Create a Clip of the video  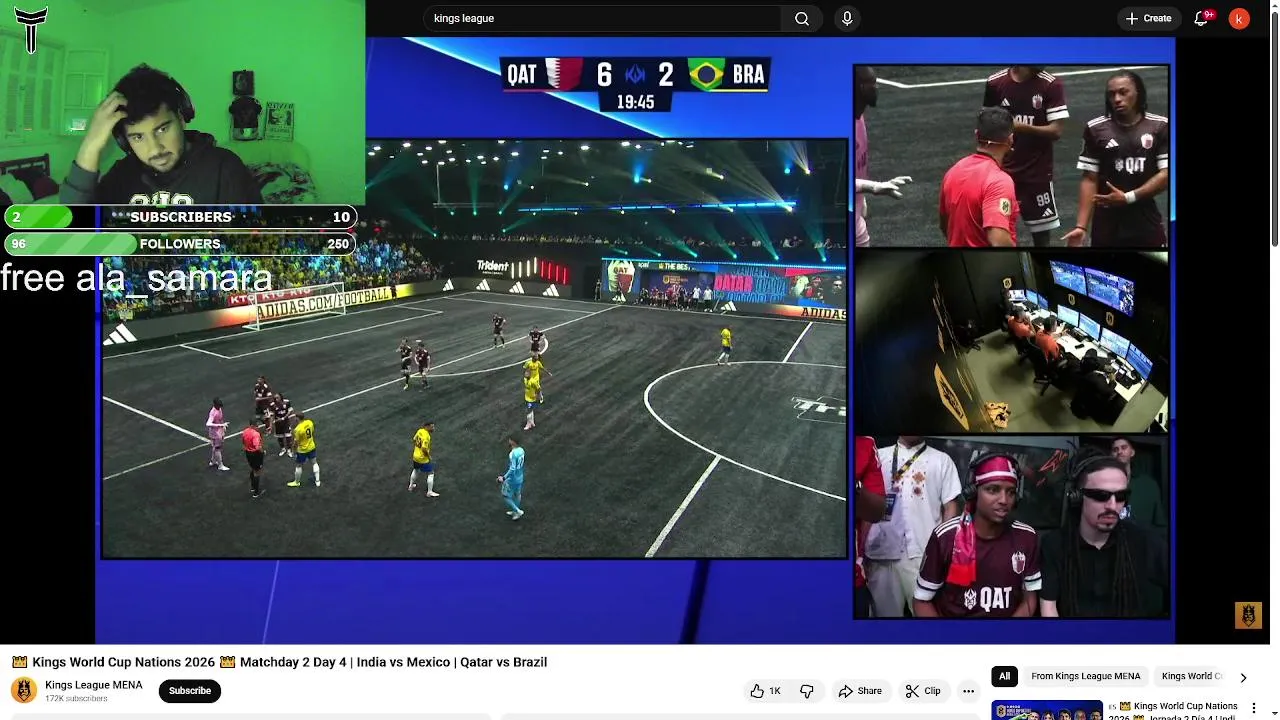coord(922,691)
